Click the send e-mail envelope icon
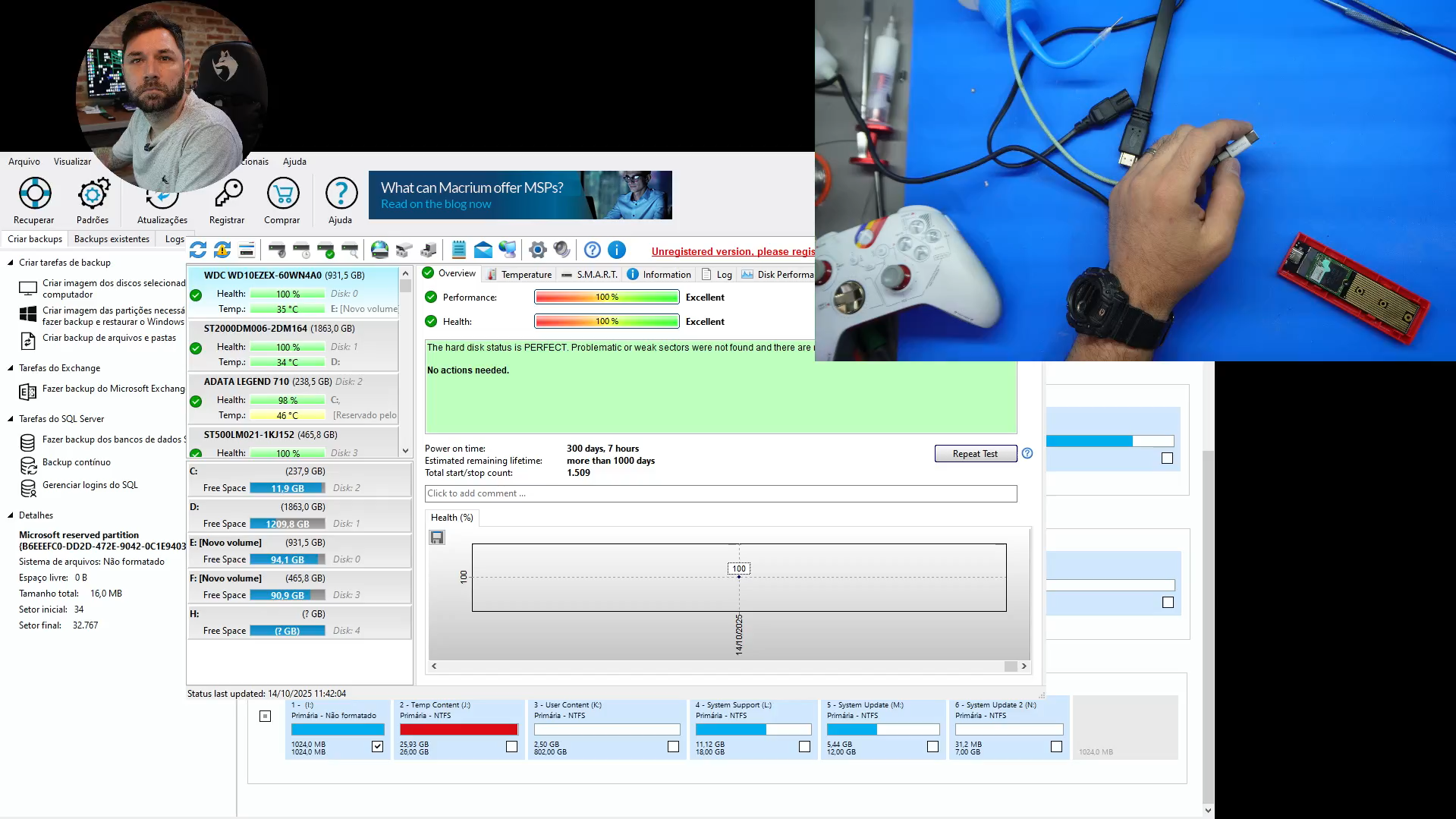 [483, 250]
